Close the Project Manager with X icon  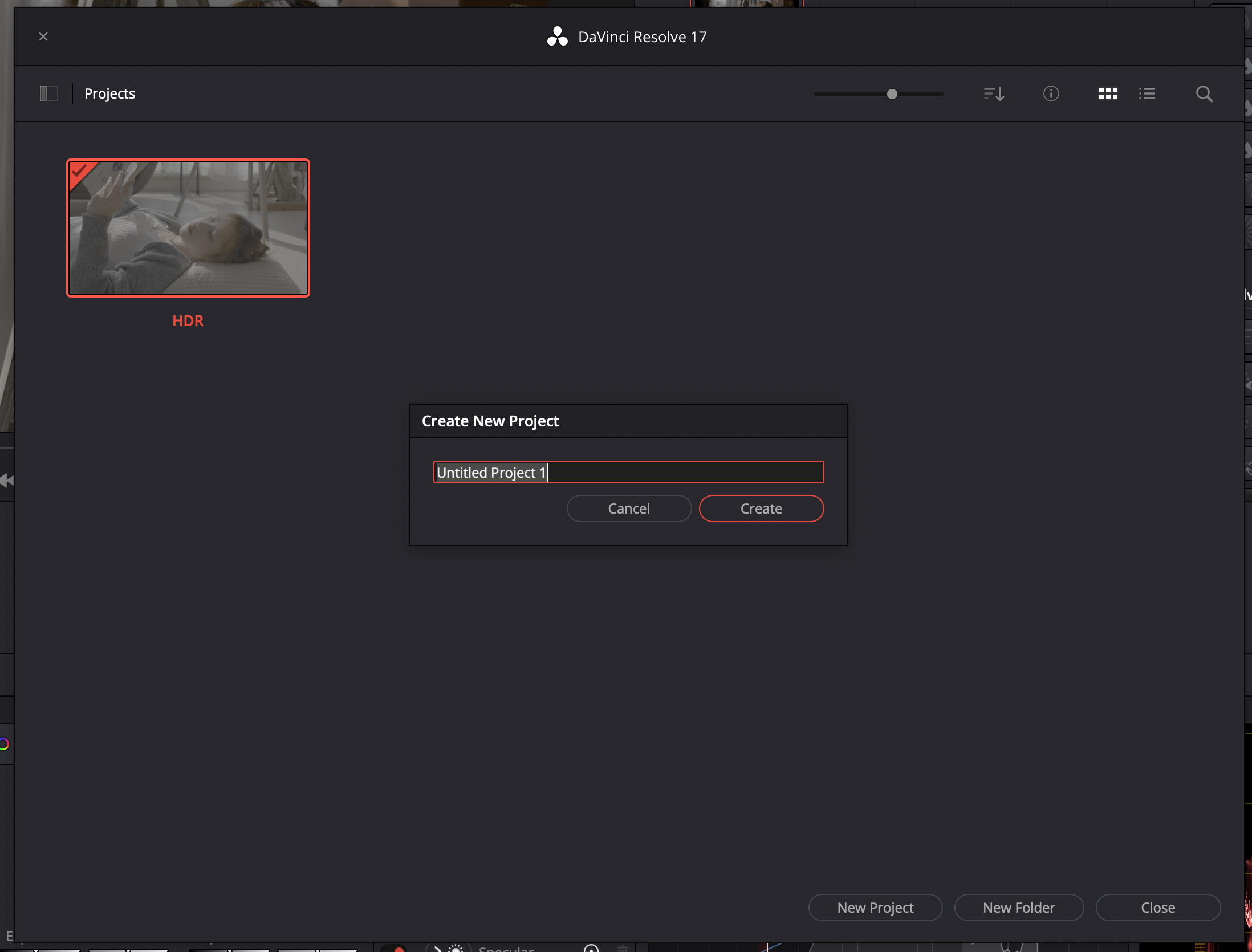pos(43,36)
